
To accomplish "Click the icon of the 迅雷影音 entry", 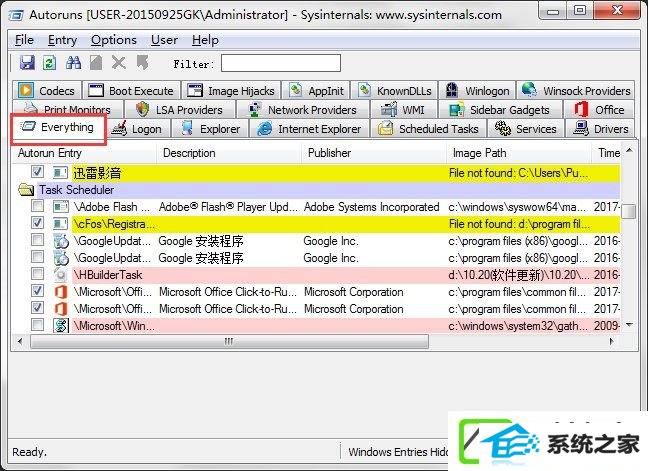I will click(61, 172).
